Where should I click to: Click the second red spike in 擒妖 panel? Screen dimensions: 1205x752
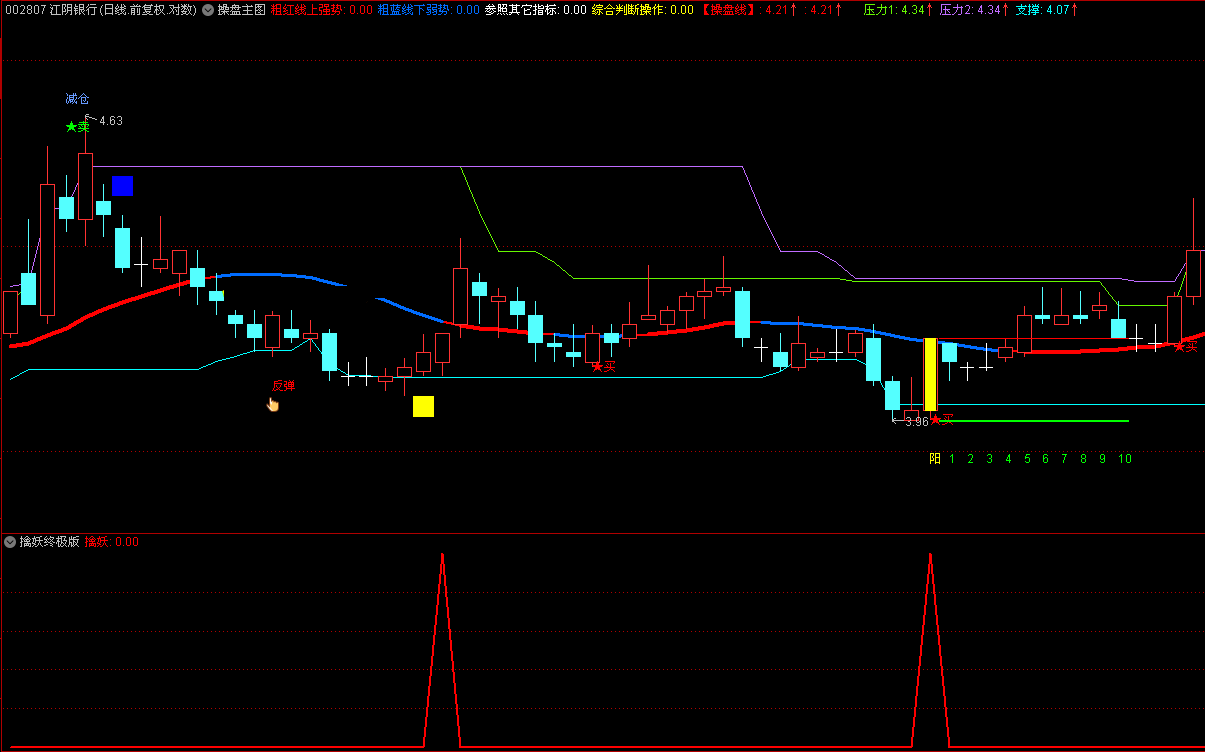point(930,650)
